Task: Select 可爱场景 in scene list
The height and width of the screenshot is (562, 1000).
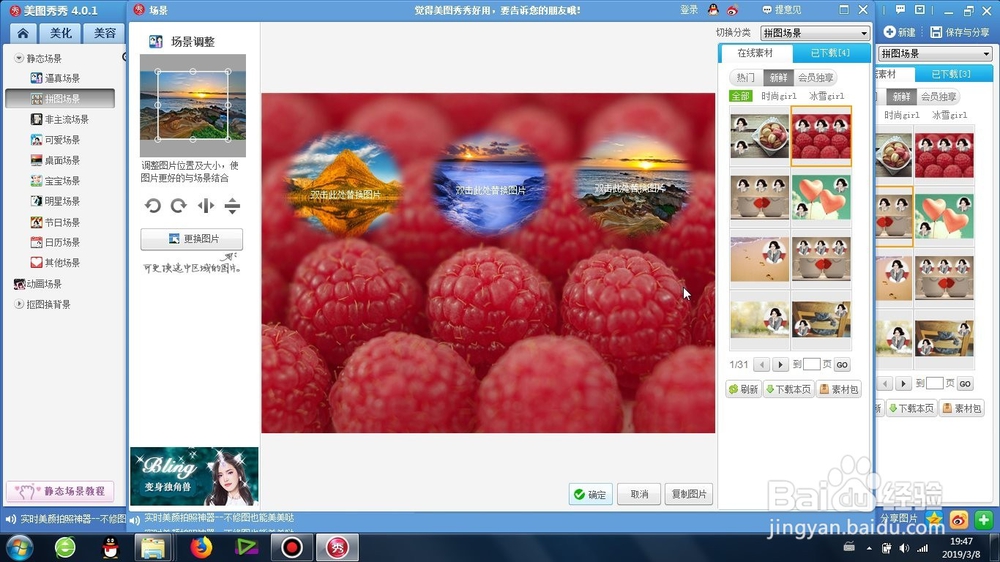Action: coord(55,140)
